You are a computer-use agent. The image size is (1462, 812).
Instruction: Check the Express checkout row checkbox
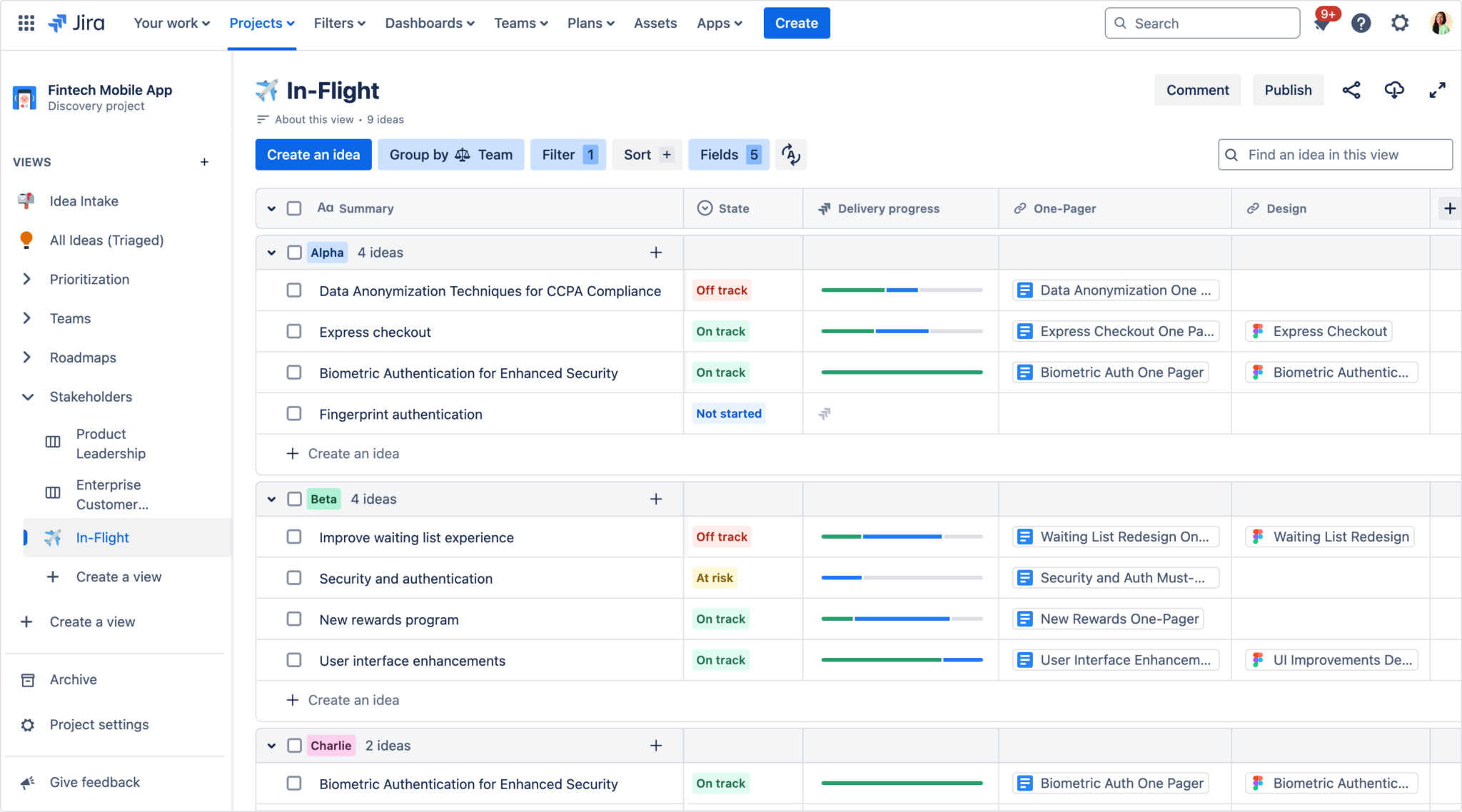pyautogui.click(x=294, y=332)
